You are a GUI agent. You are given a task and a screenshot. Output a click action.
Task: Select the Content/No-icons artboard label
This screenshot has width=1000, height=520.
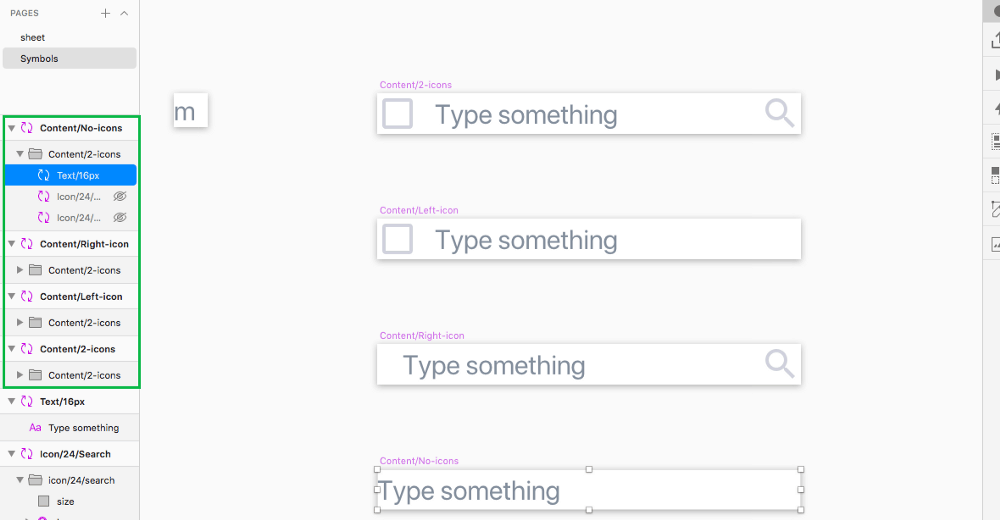[x=419, y=461]
